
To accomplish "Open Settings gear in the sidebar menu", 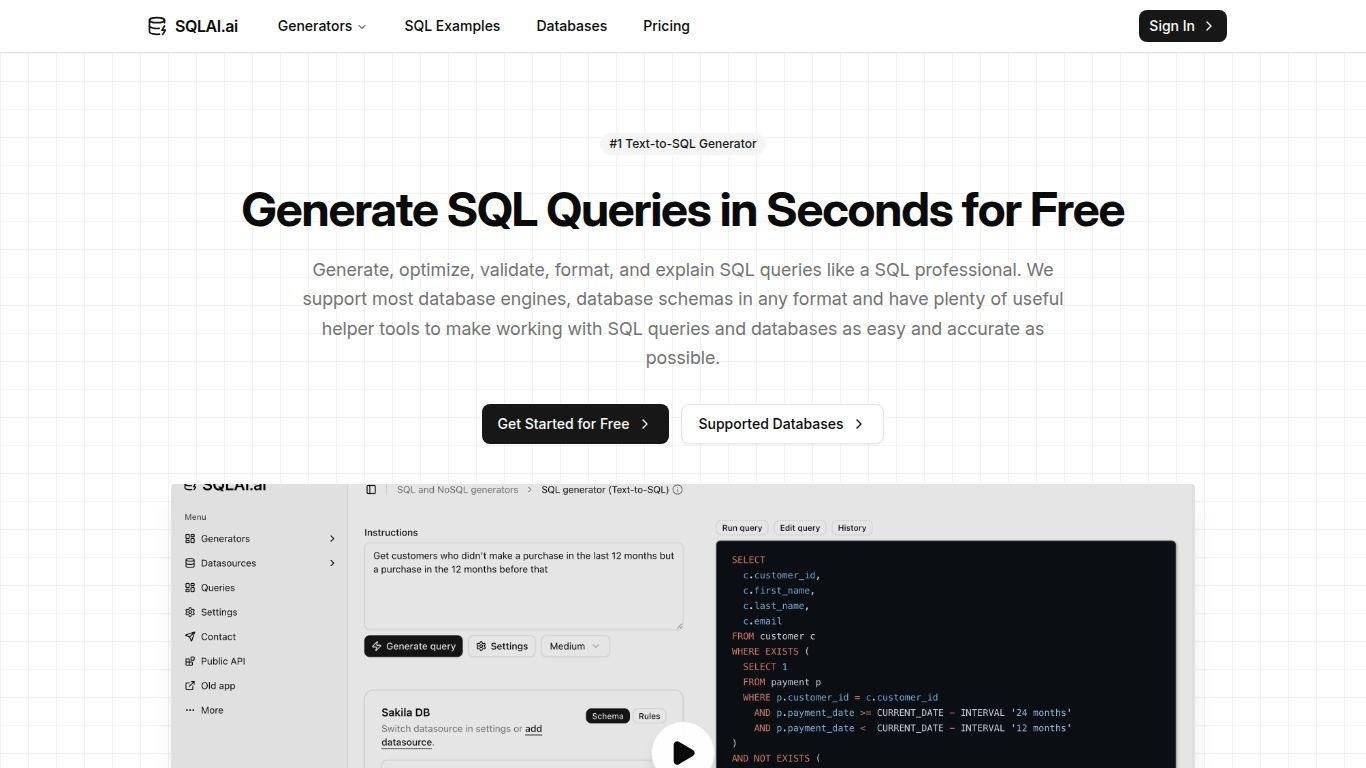I will [x=190, y=612].
